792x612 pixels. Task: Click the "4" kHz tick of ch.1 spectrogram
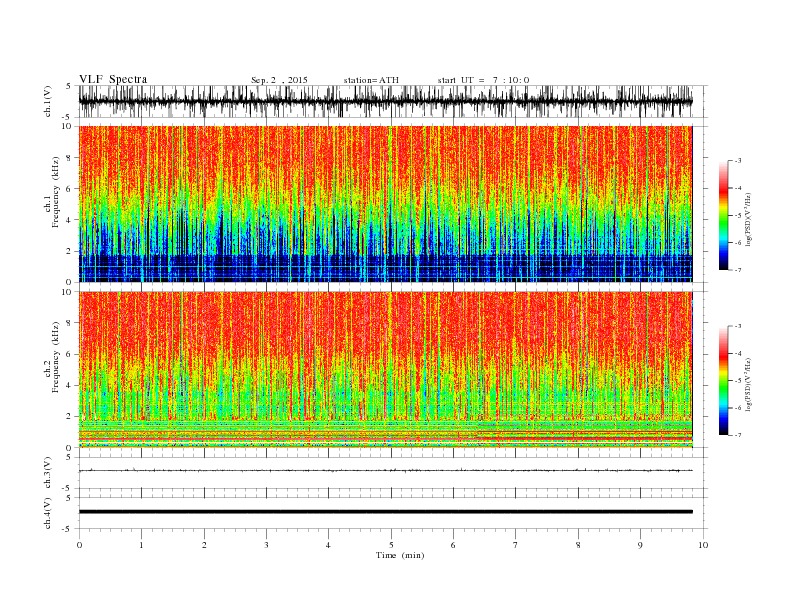pos(70,220)
